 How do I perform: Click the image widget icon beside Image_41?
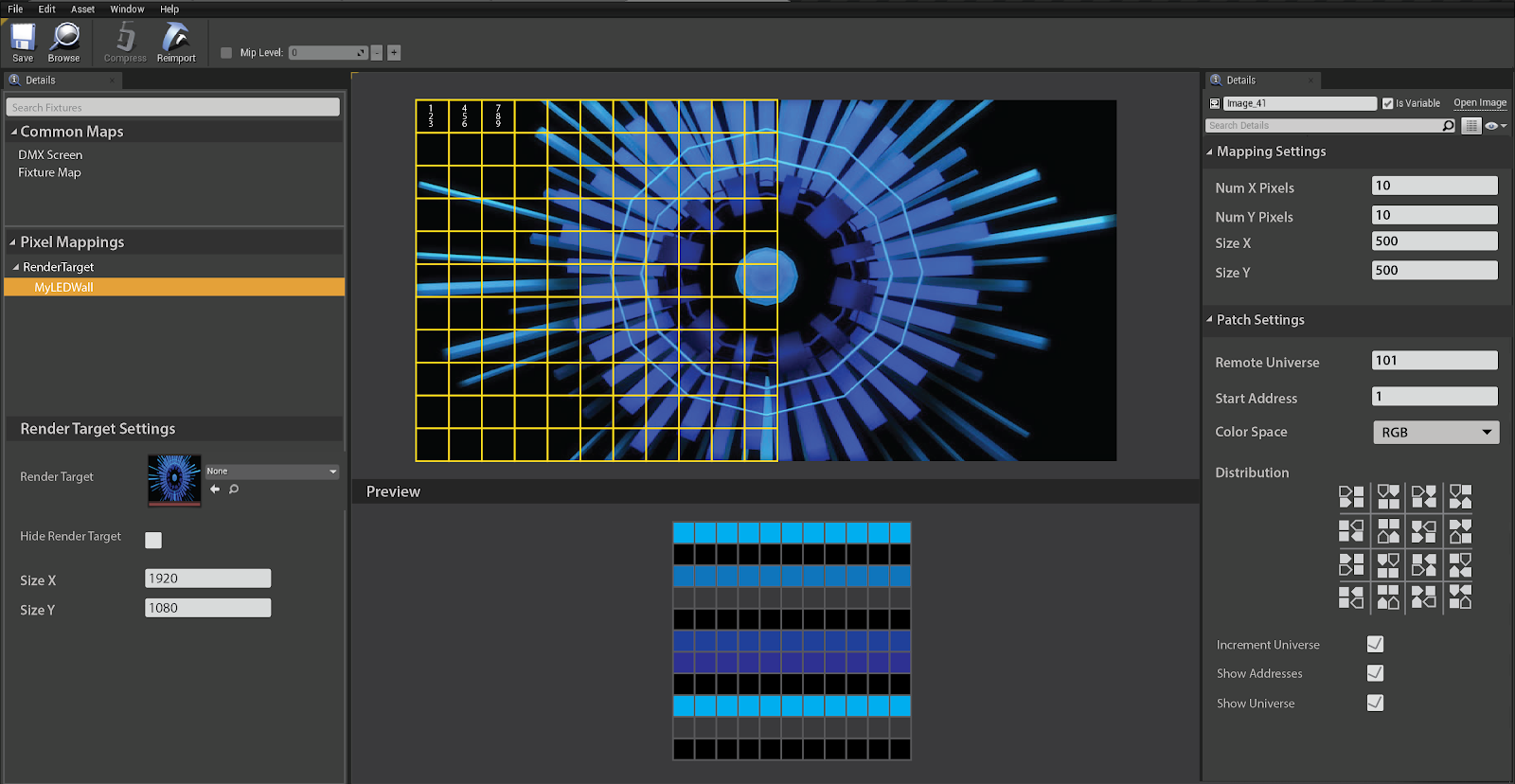click(x=1215, y=103)
